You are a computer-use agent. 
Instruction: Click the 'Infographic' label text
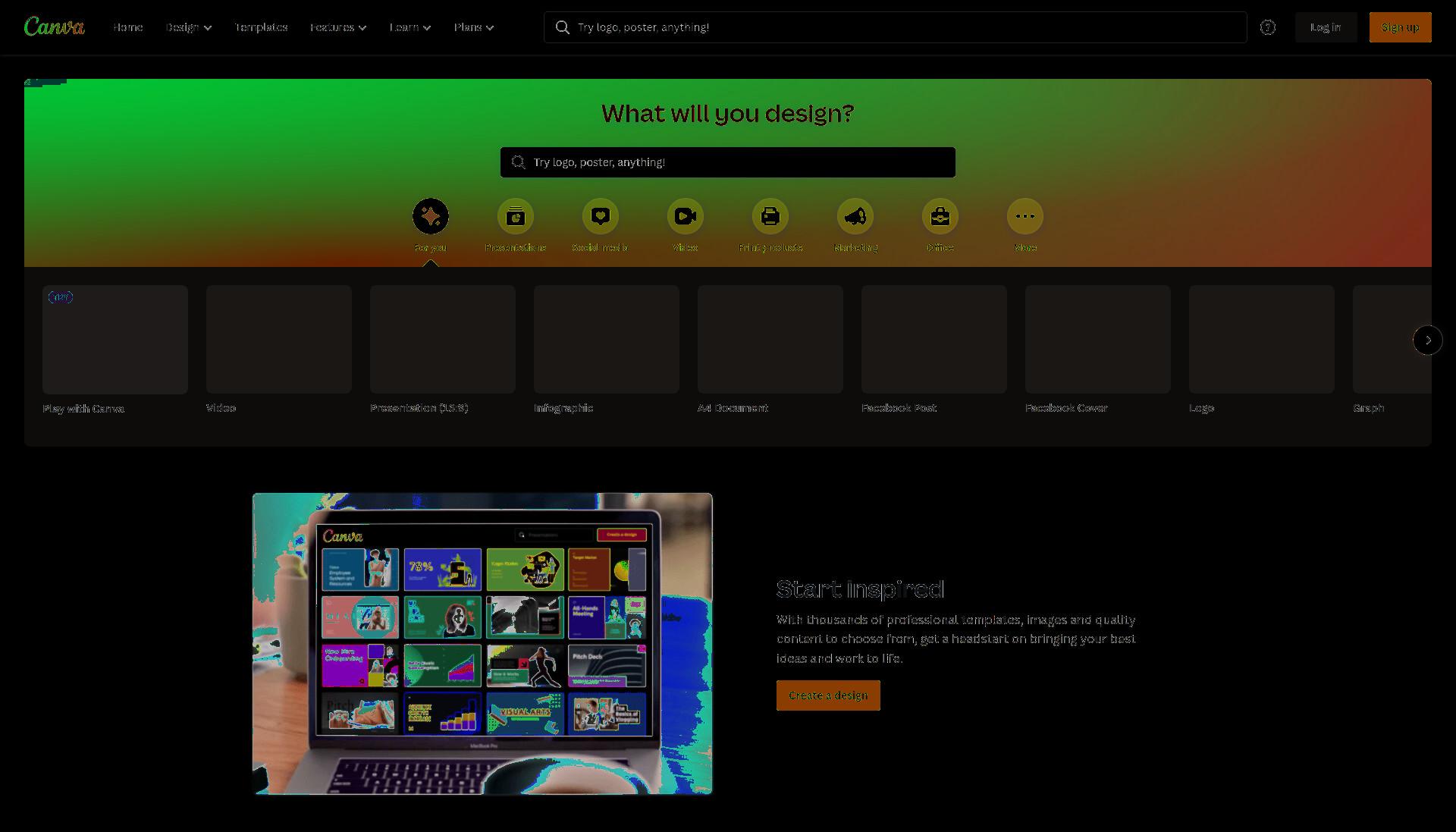pyautogui.click(x=563, y=408)
